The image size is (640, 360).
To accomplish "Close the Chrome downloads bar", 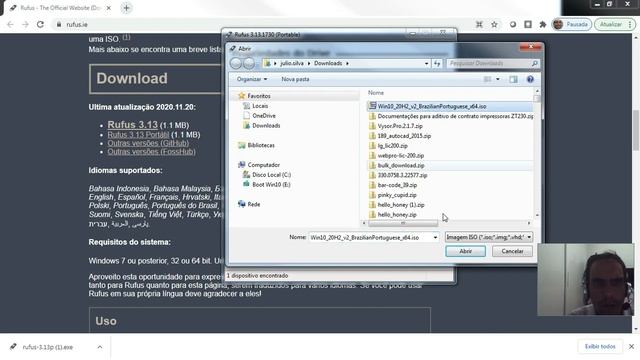I will (631, 347).
